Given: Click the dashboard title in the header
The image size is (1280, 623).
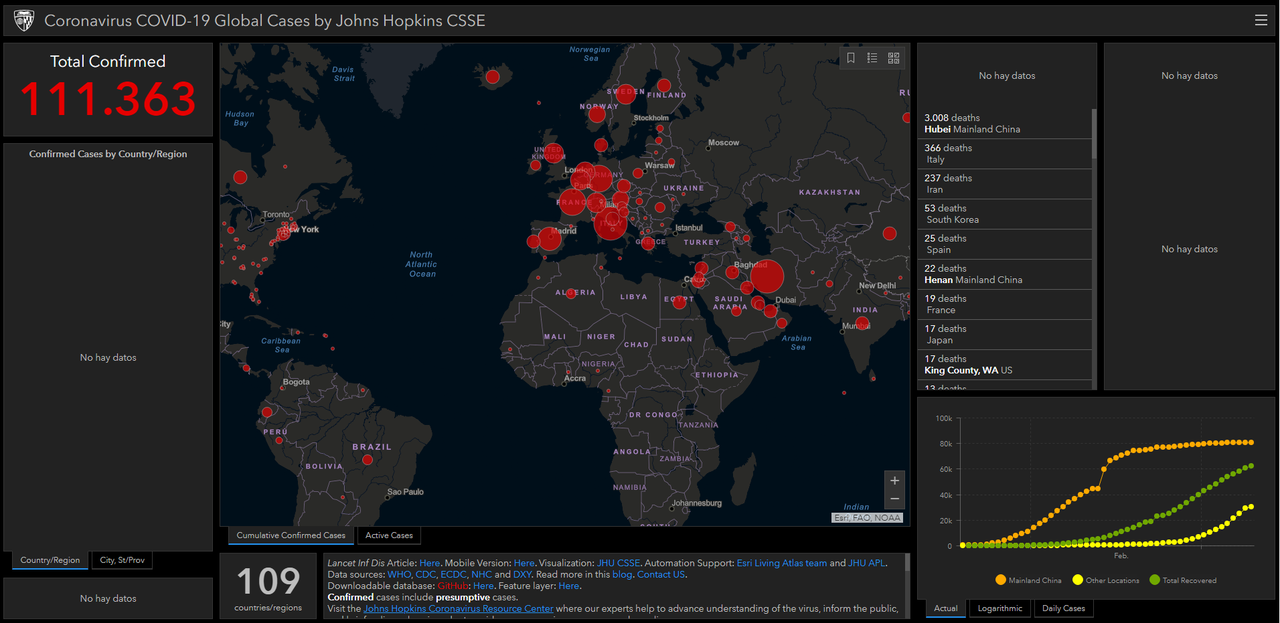Looking at the screenshot, I should tap(264, 20).
